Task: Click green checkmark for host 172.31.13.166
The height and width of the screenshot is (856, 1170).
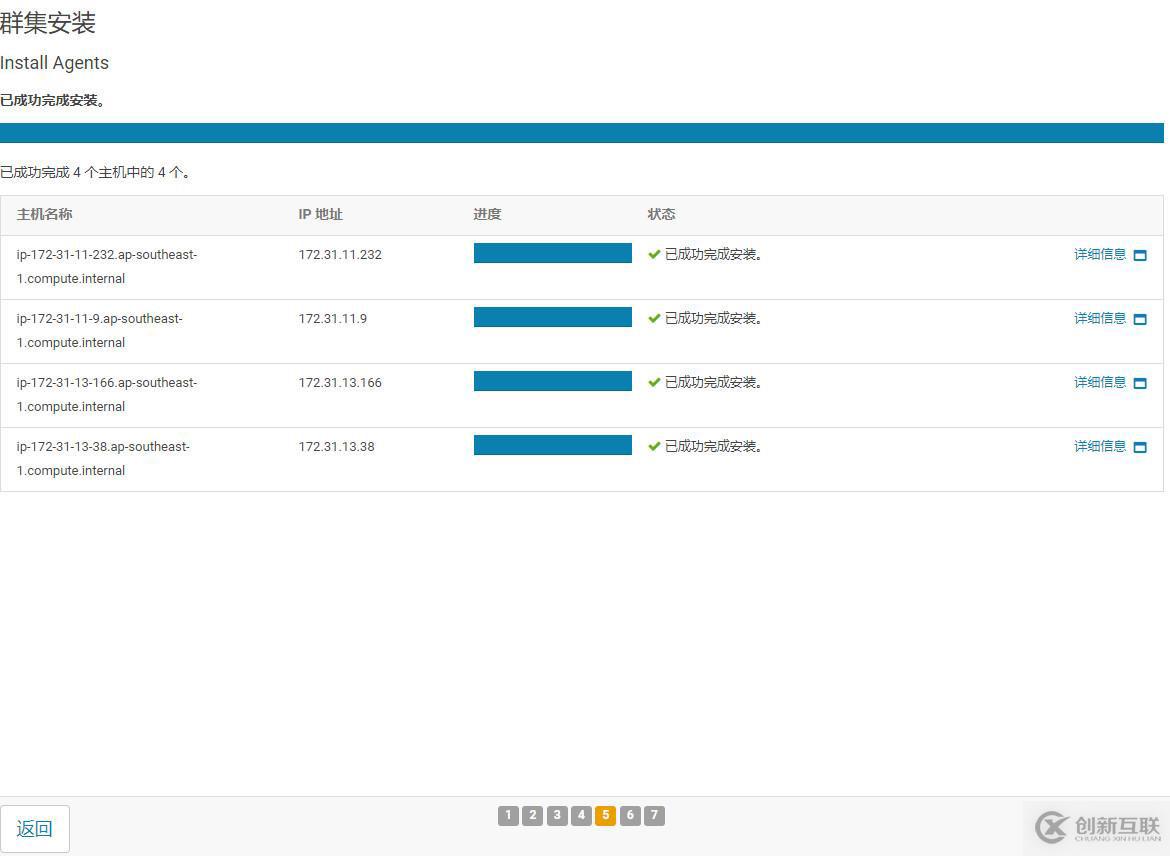Action: [654, 383]
